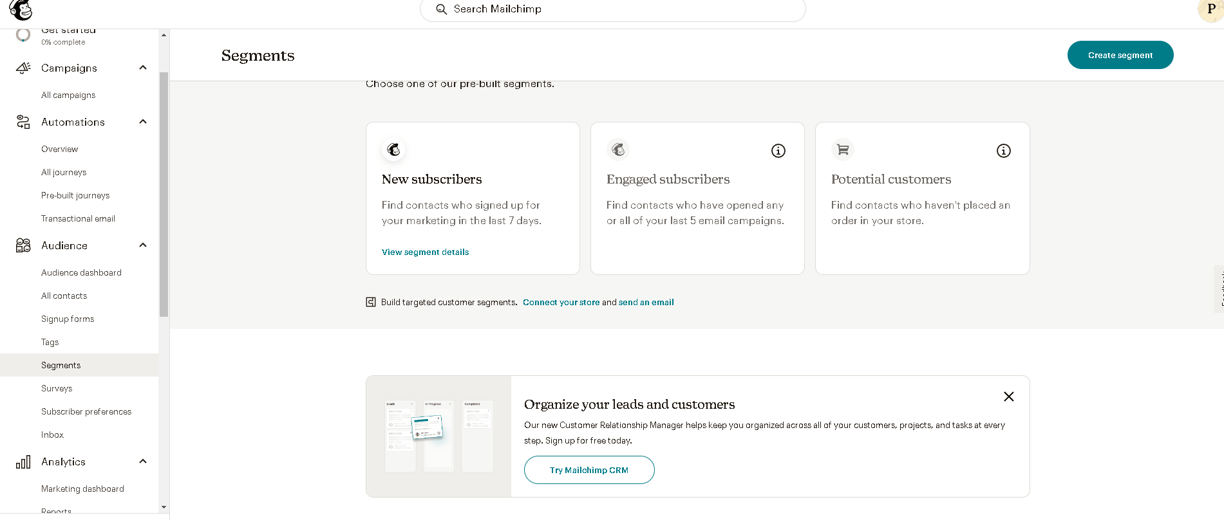Viewport: 1224px width, 520px height.
Task: Select Segments in sidebar
Action: click(x=79, y=365)
